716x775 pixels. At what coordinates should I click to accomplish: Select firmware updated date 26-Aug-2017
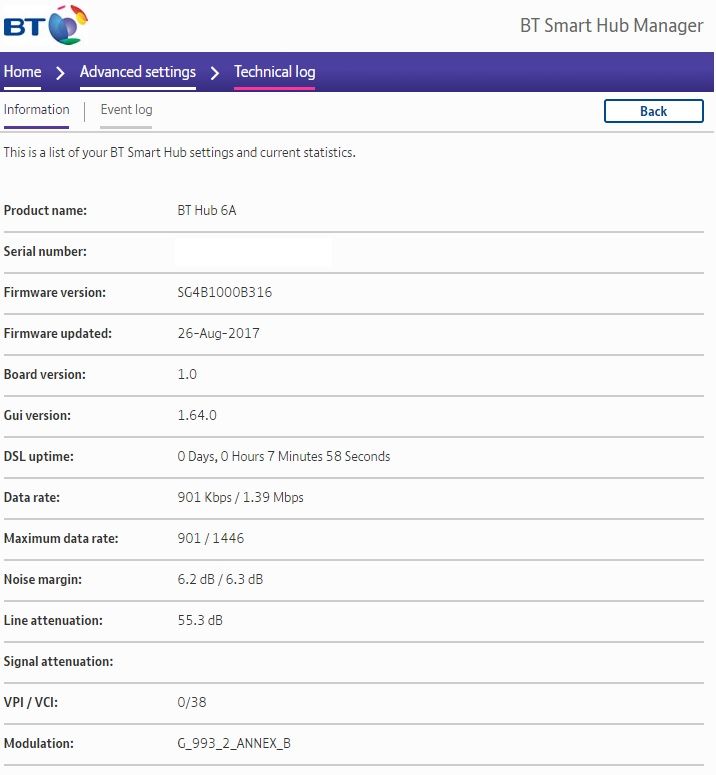pyautogui.click(x=218, y=333)
